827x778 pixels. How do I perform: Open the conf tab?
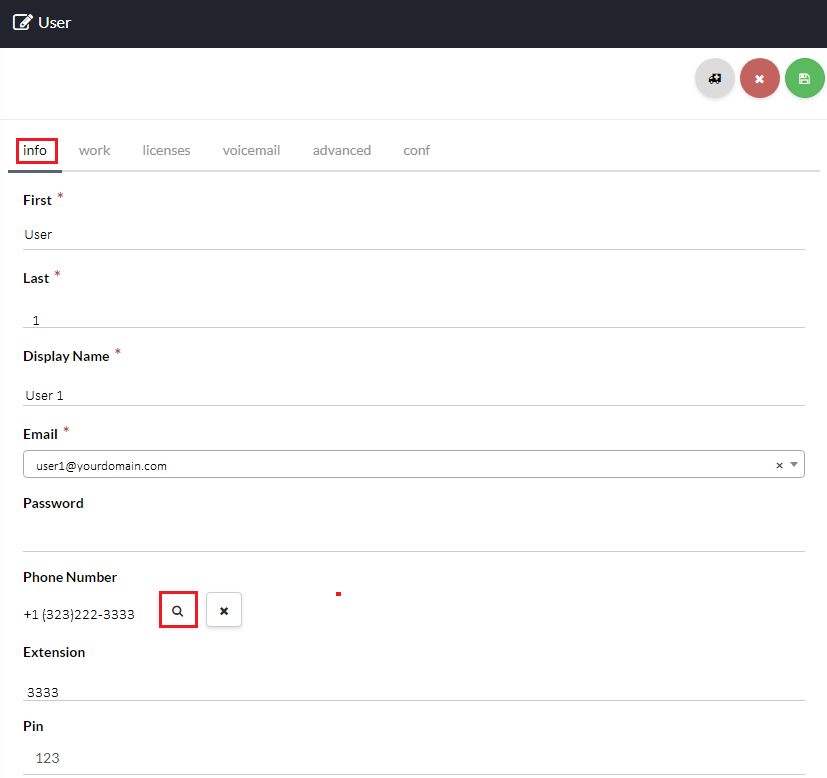pos(416,150)
